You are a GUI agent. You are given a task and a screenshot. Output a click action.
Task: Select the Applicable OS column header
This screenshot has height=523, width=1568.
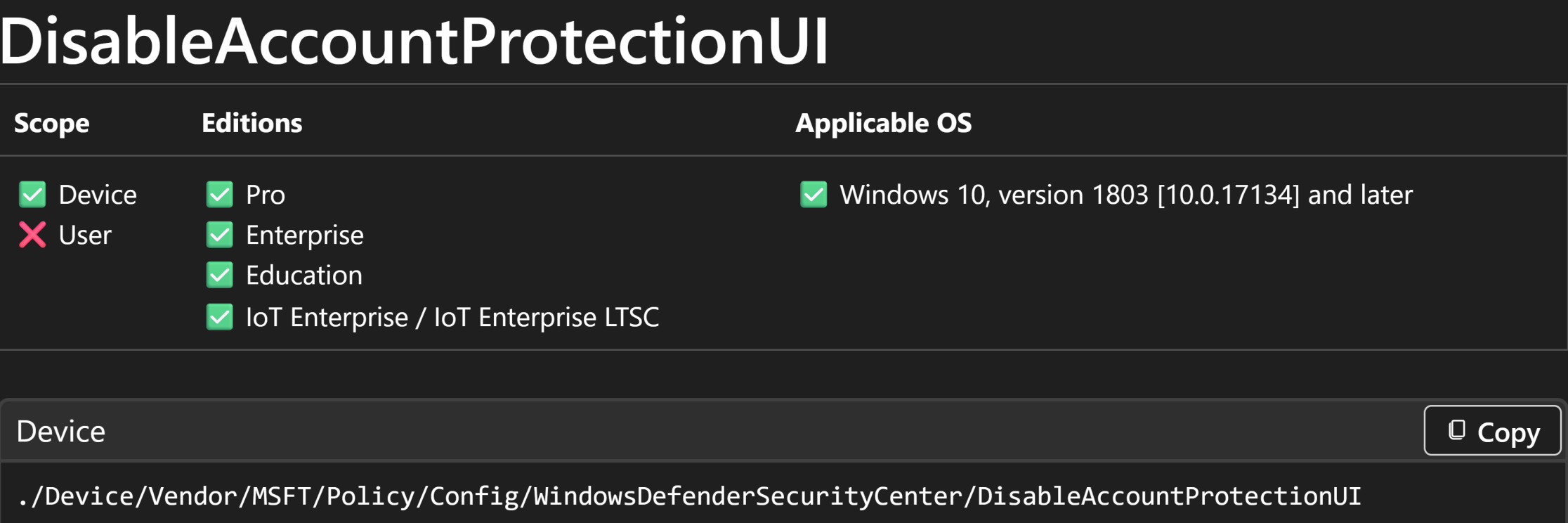point(884,123)
